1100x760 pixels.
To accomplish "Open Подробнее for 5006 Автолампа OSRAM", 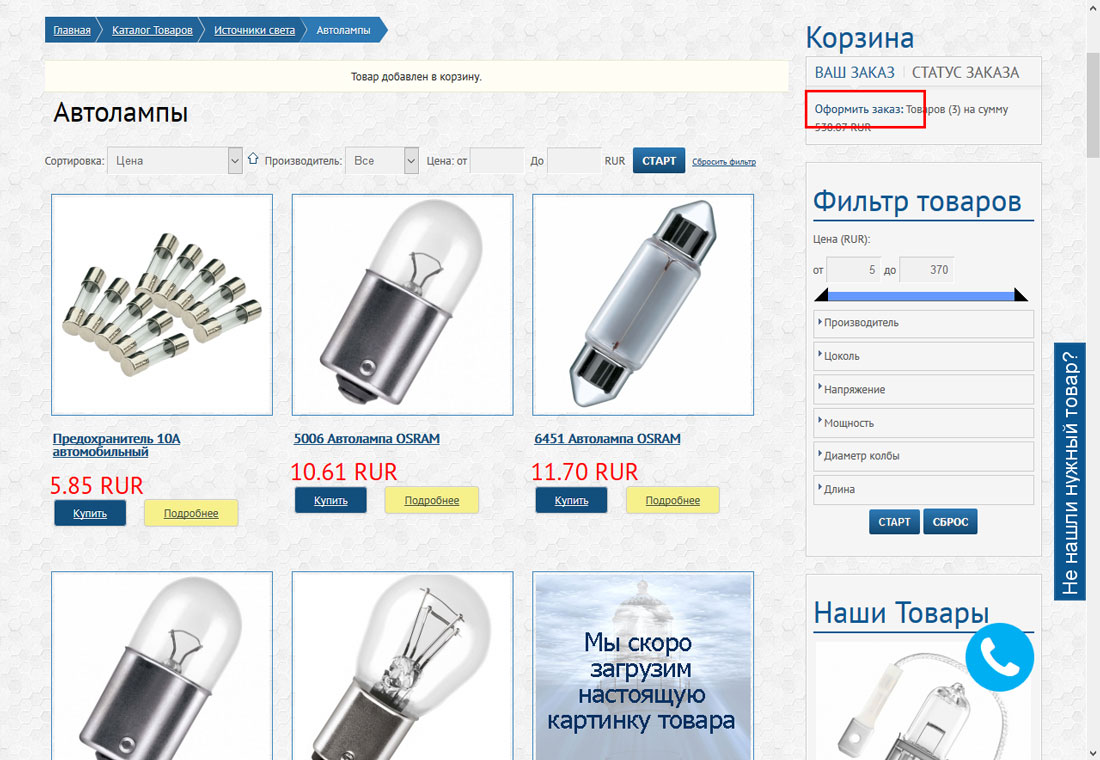I will pyautogui.click(x=431, y=500).
